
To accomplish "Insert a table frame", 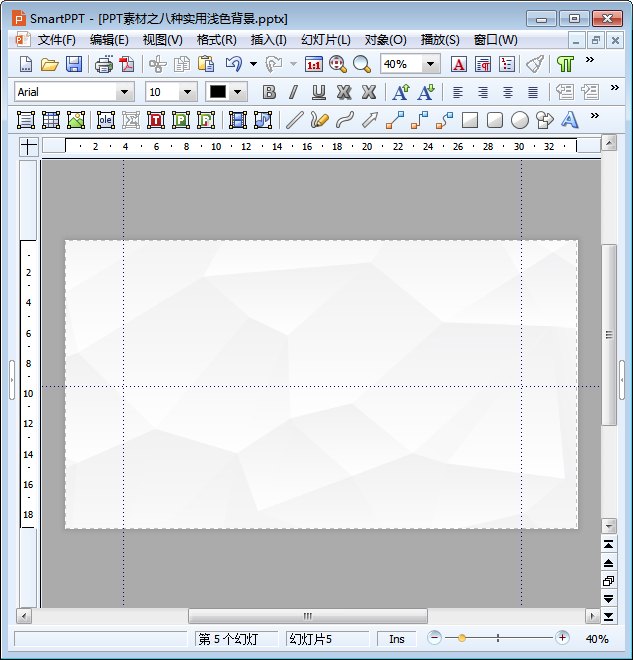I will pyautogui.click(x=51, y=120).
